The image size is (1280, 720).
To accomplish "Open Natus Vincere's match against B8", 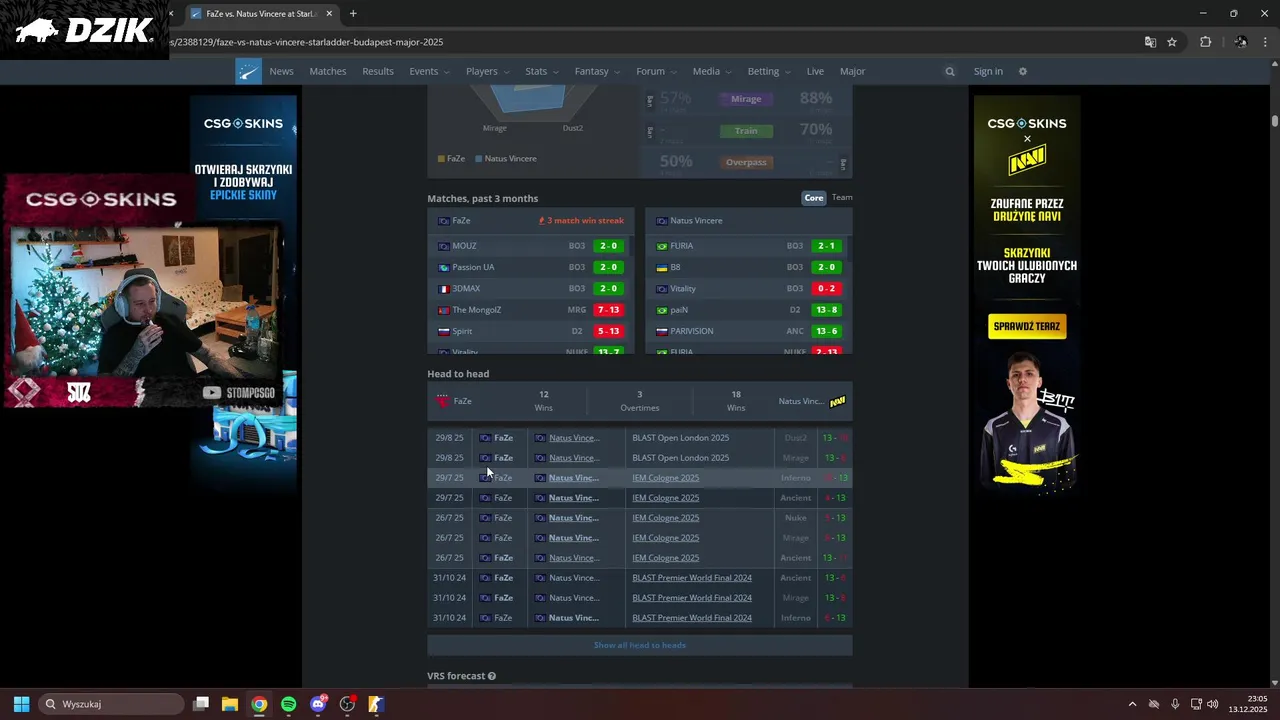I will coord(749,267).
